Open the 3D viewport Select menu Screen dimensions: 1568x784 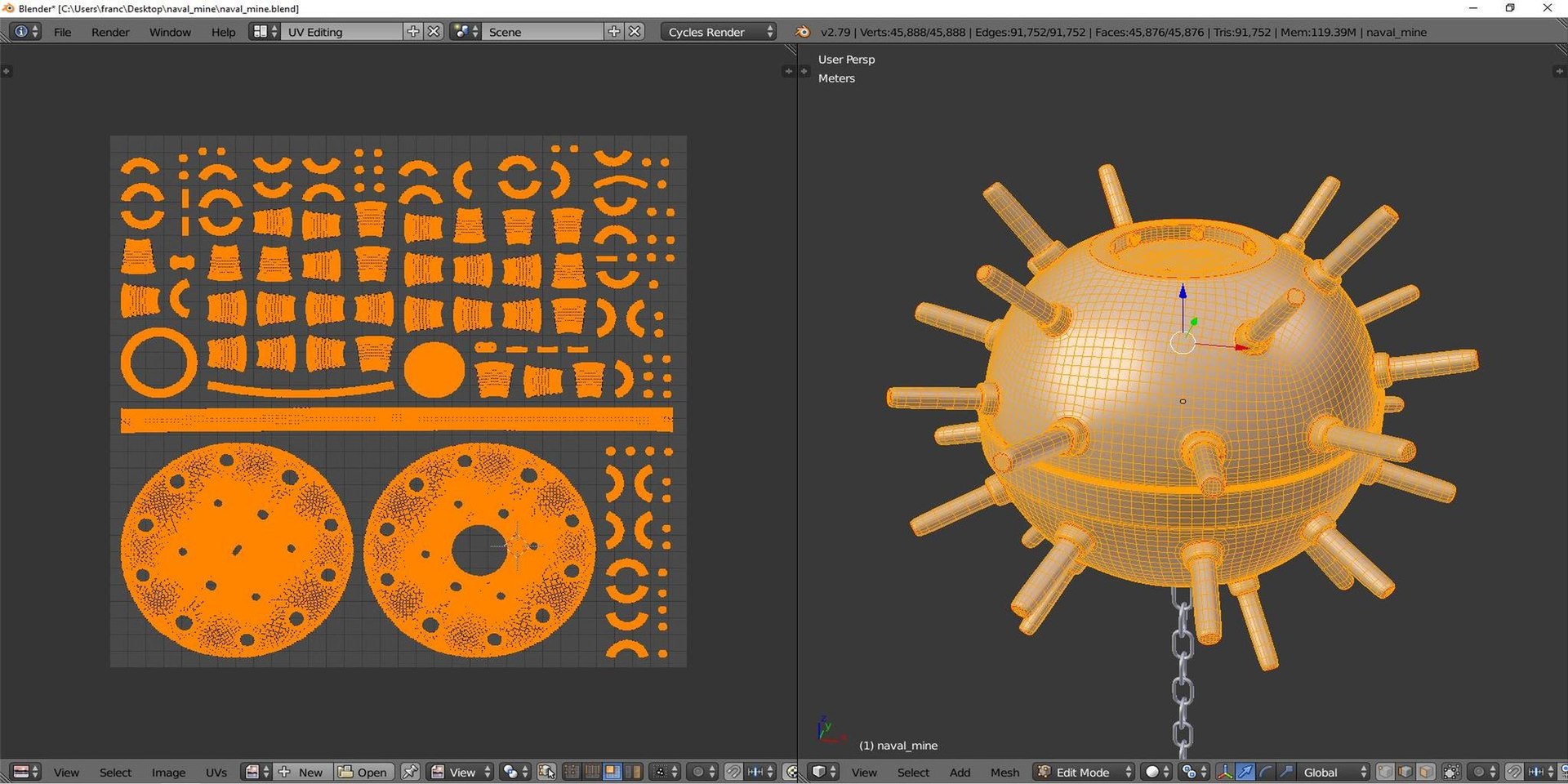point(913,773)
